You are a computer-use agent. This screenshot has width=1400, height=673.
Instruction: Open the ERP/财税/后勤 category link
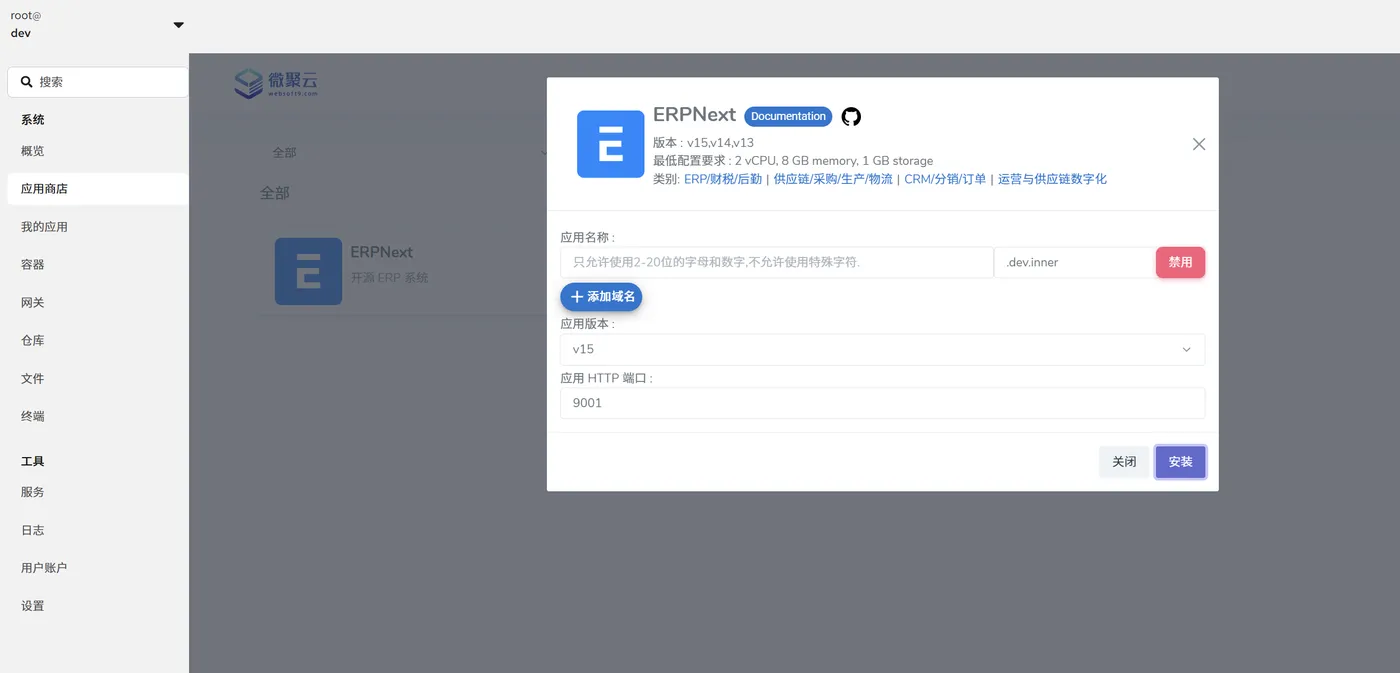[x=723, y=179]
